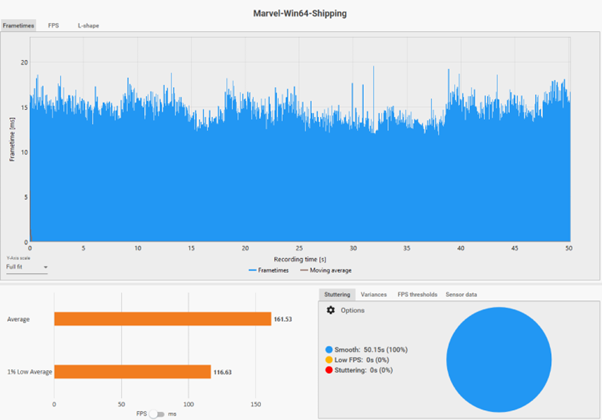Open the Options gear icon

pos(331,310)
